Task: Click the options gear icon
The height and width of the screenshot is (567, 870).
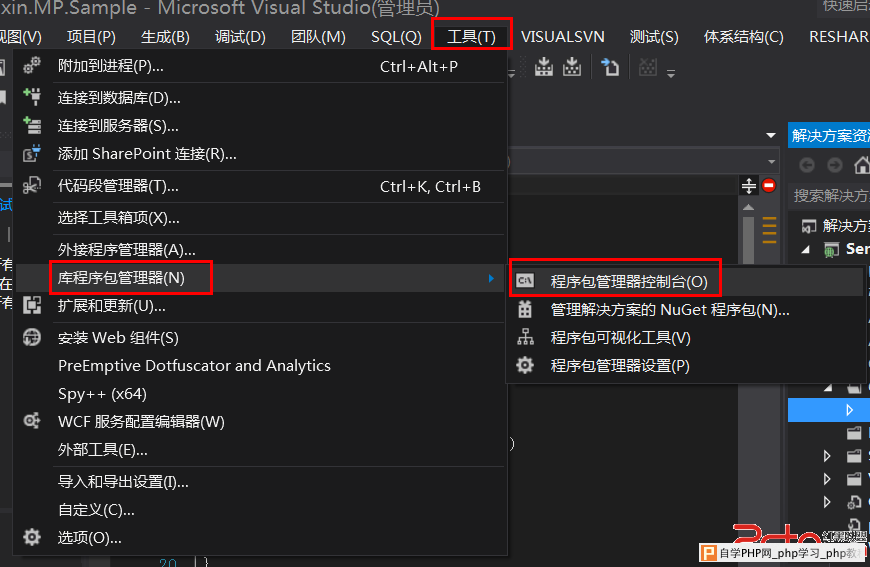Action: 32,537
